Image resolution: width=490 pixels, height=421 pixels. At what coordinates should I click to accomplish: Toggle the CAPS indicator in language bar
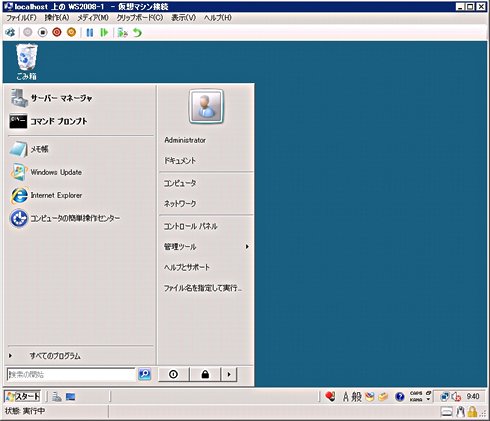416,394
